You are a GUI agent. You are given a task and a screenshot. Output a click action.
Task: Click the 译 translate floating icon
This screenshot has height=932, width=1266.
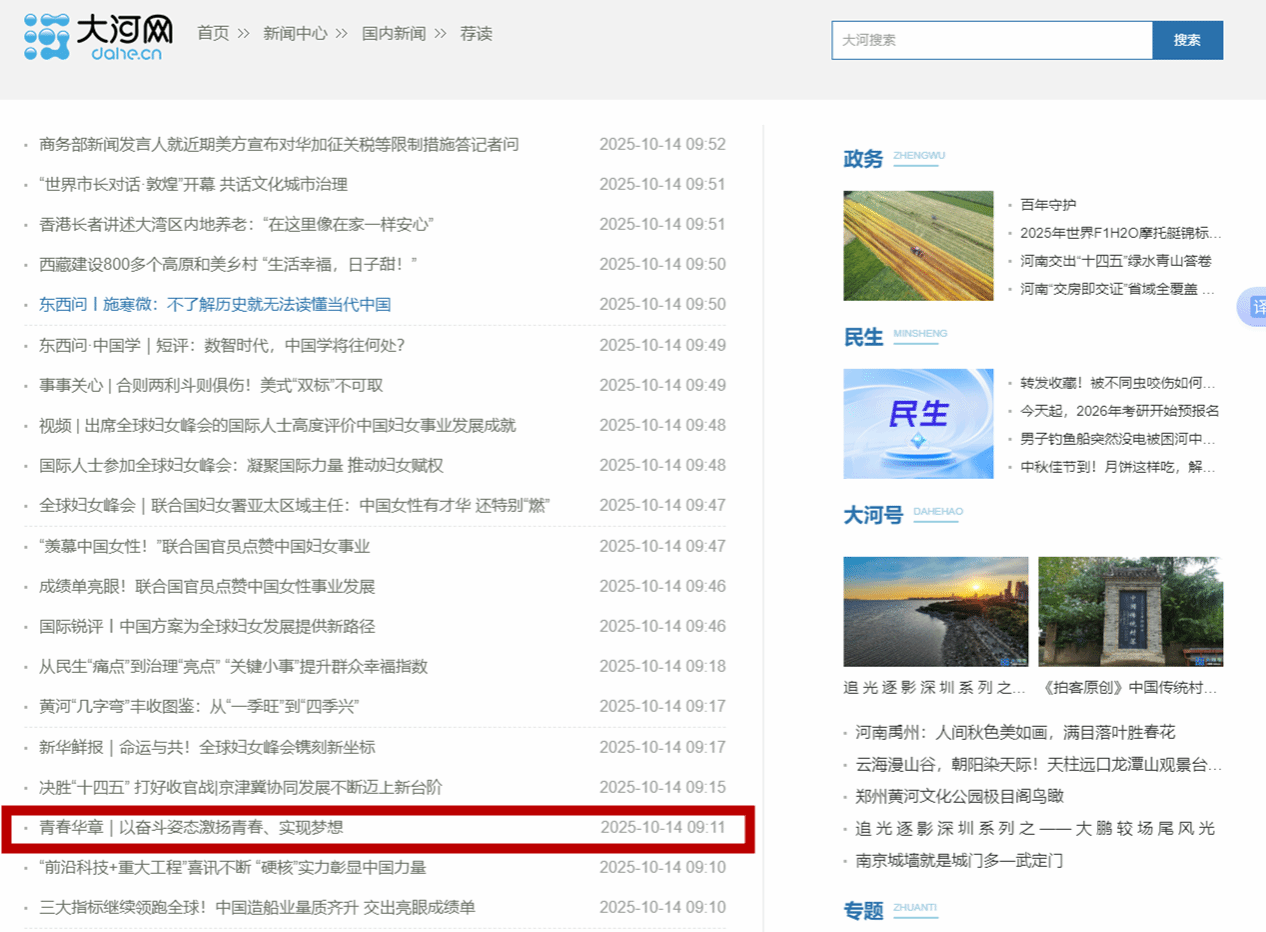coord(1255,307)
